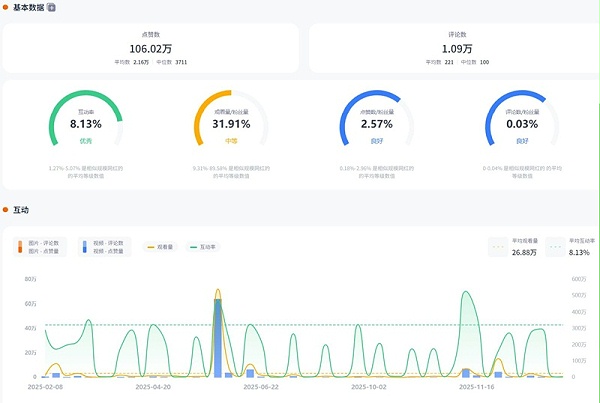Click the 平均观看量 dashed line icon
Viewport: 600px width, 403px height.
pyautogui.click(x=498, y=247)
